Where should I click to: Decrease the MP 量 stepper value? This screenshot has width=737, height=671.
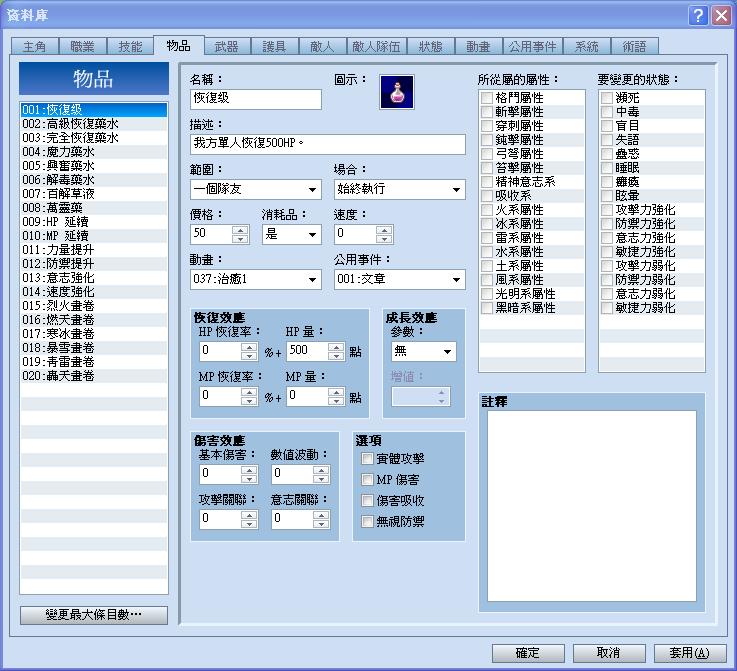click(x=336, y=401)
